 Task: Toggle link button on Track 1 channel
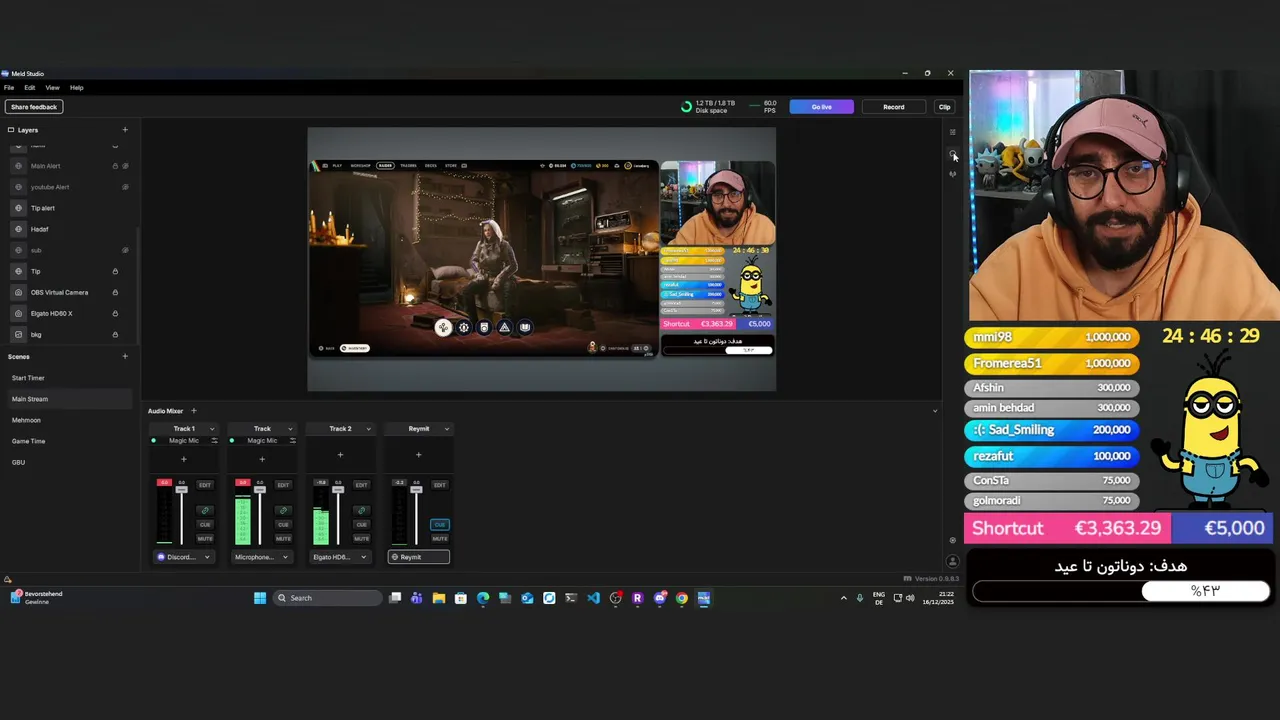click(x=205, y=510)
